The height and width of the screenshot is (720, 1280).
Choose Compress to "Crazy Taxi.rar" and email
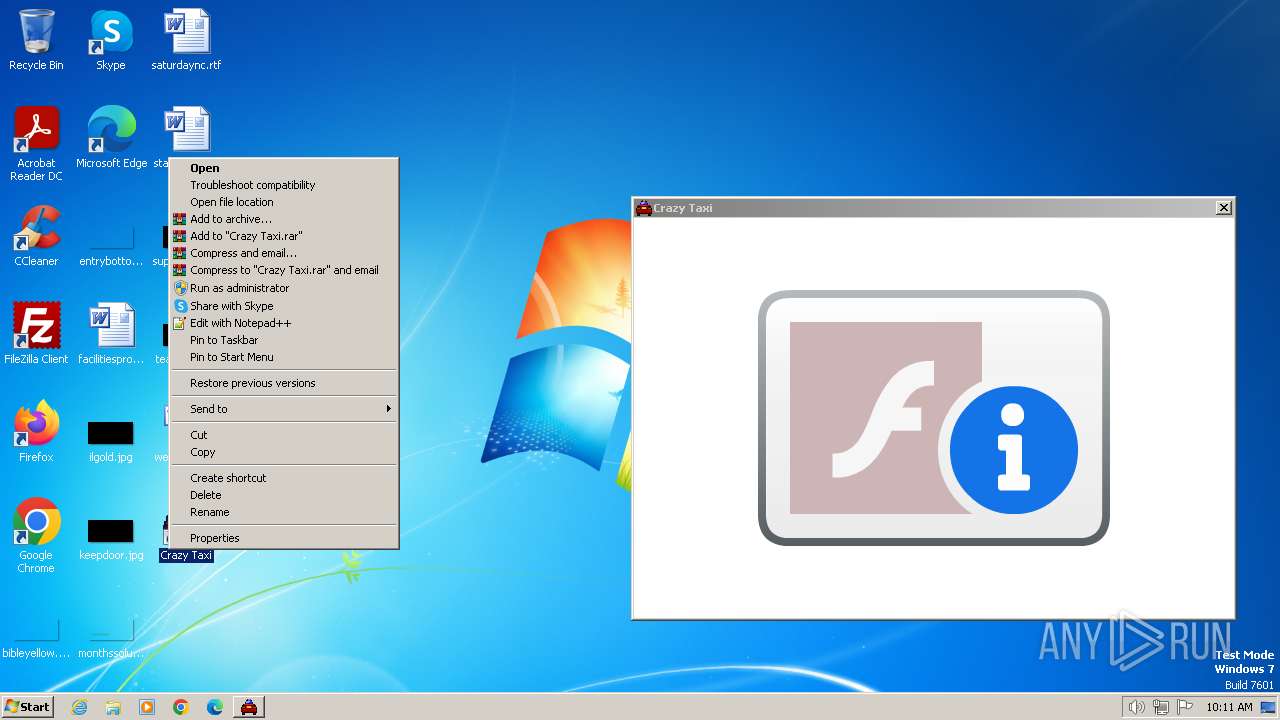284,270
